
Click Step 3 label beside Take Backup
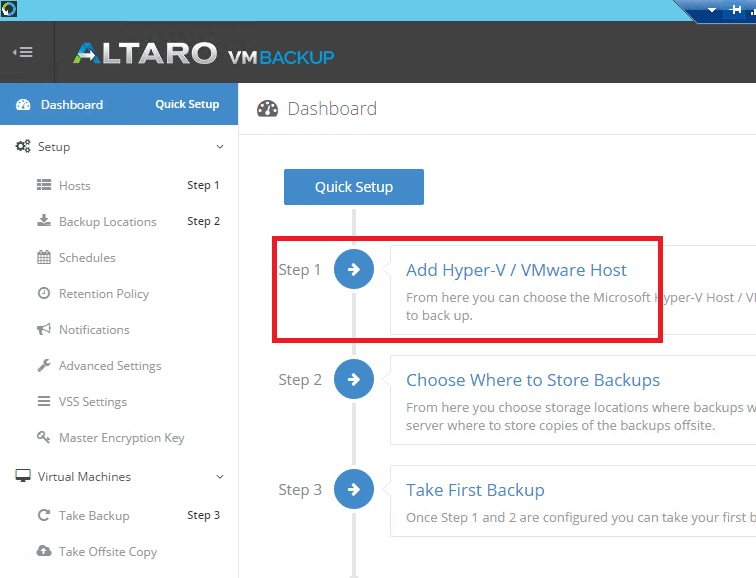(203, 515)
